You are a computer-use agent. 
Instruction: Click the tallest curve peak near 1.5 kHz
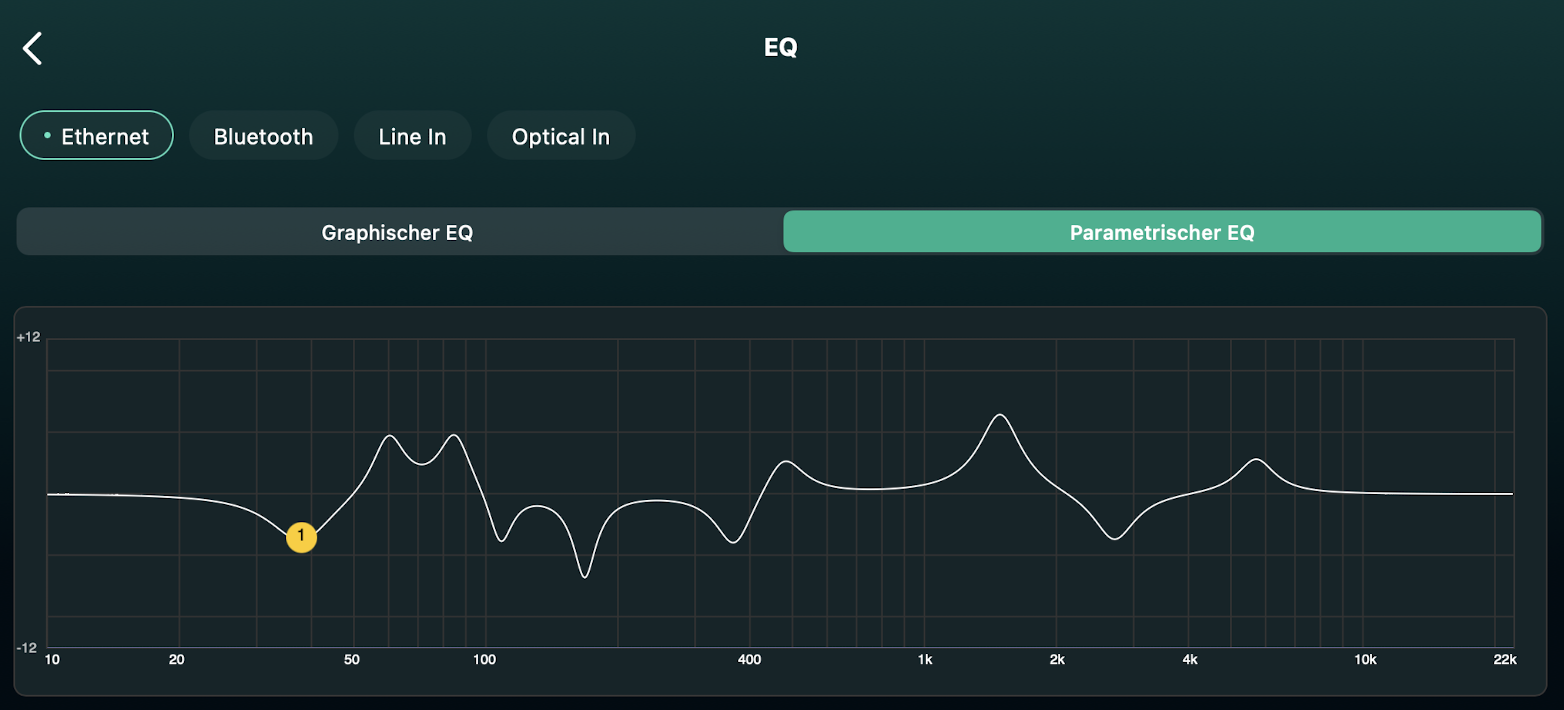[x=998, y=415]
